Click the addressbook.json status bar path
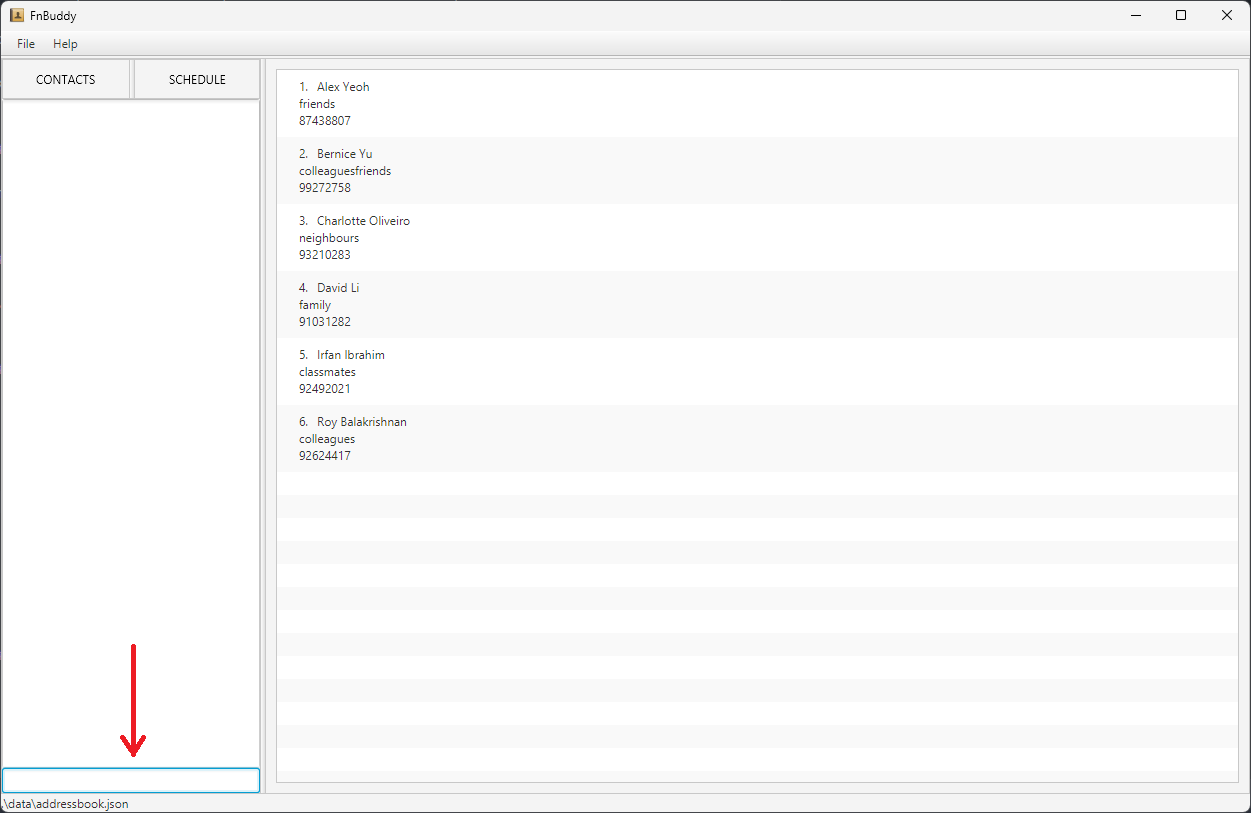This screenshot has width=1251, height=813. [65, 803]
